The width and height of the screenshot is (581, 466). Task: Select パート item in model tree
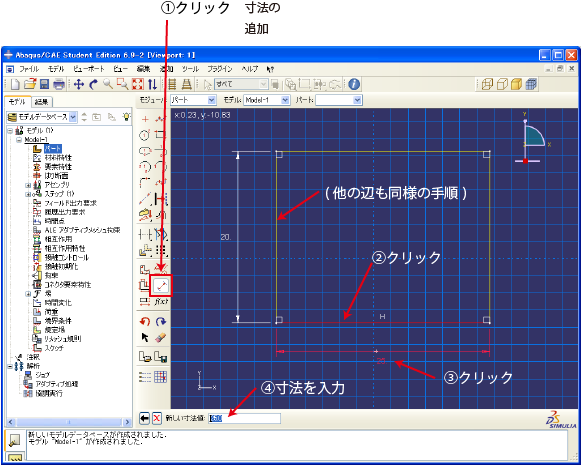[53, 149]
